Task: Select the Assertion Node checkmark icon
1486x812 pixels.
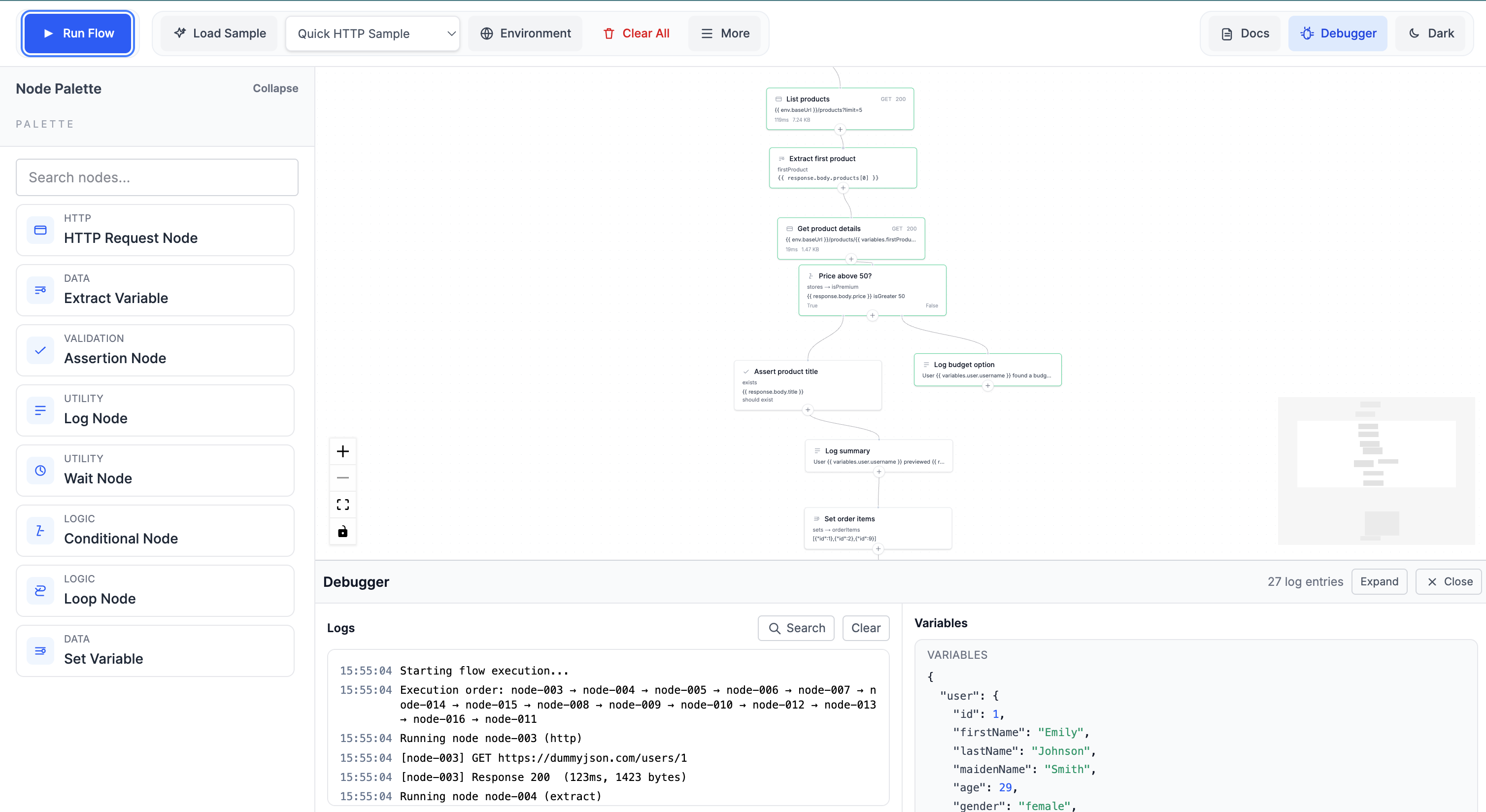Action: [40, 350]
